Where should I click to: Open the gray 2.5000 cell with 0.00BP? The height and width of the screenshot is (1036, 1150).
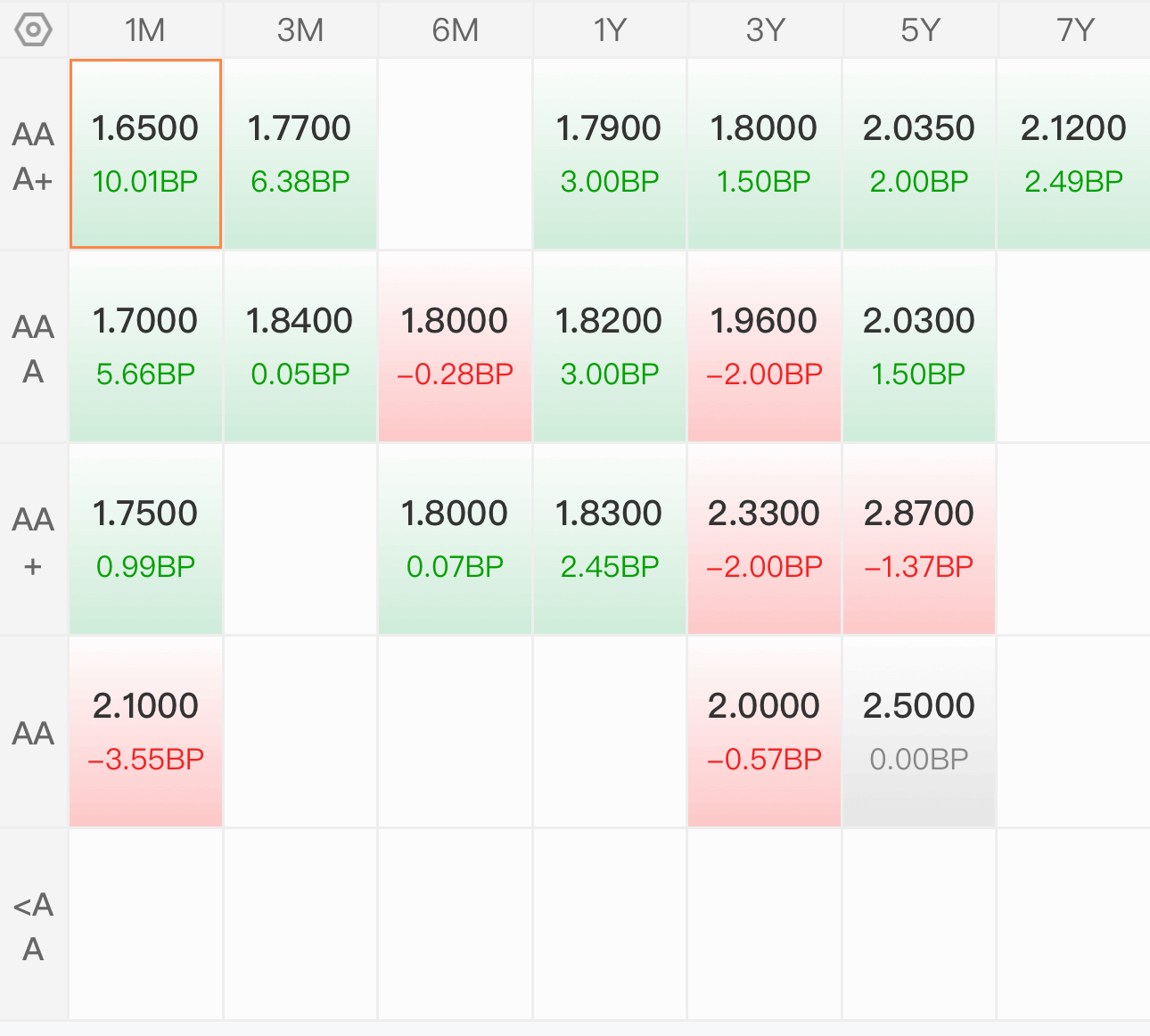point(919,732)
